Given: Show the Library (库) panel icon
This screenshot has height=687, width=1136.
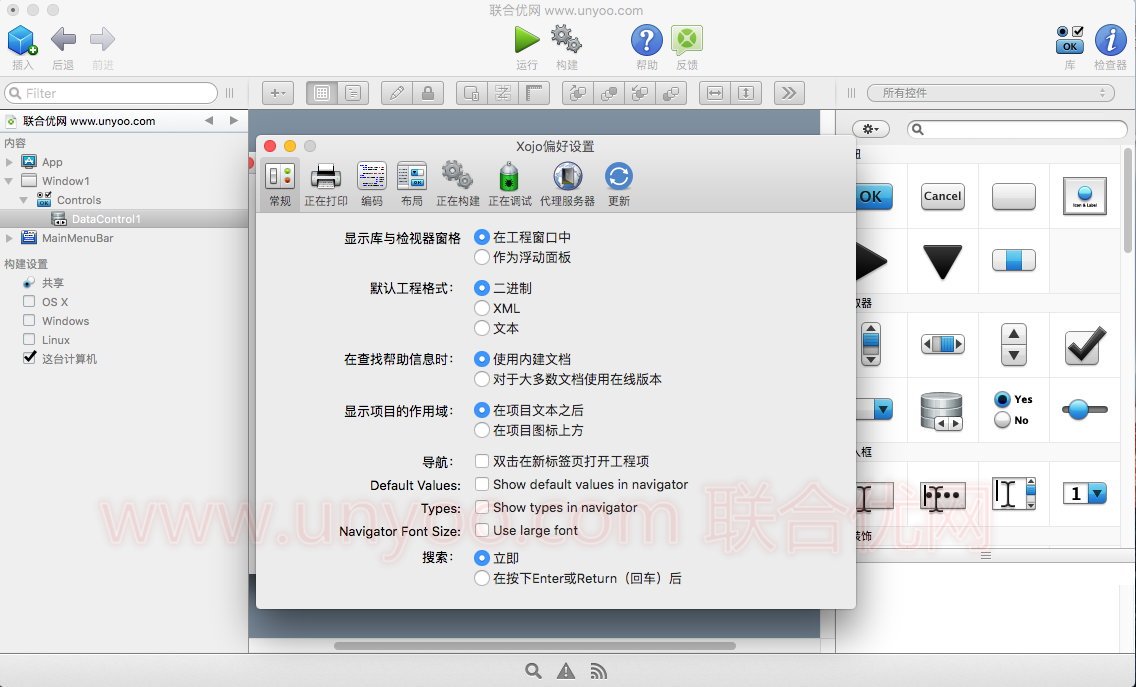Looking at the screenshot, I should [x=1070, y=40].
